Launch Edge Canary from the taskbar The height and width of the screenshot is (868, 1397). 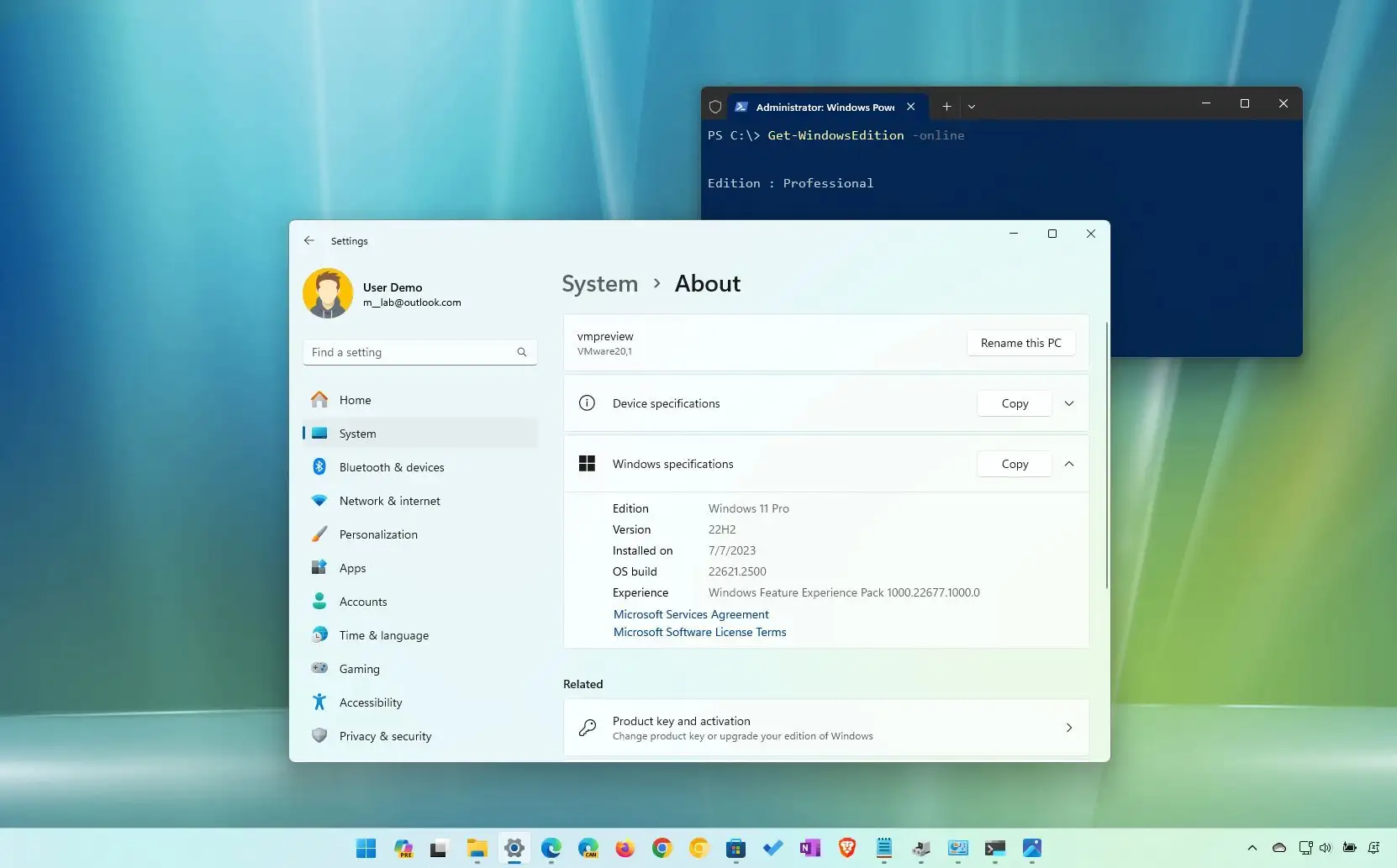click(x=588, y=849)
